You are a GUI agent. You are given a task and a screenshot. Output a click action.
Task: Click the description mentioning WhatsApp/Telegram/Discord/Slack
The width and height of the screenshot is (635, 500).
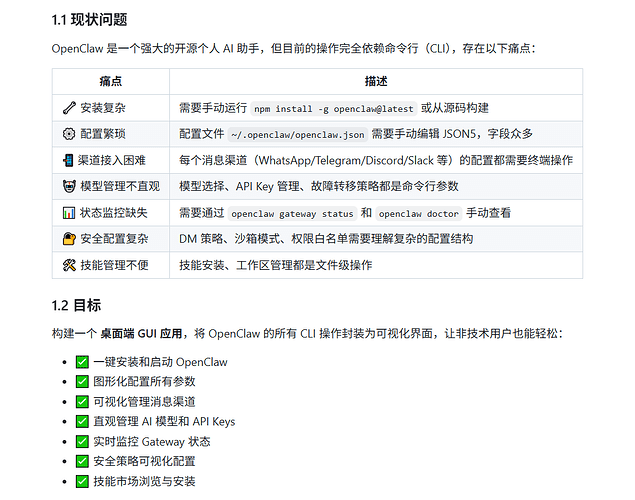coord(376,160)
